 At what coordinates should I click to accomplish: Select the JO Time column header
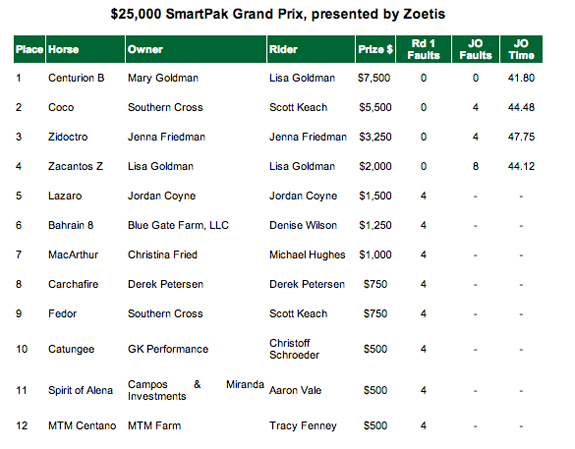tap(521, 49)
